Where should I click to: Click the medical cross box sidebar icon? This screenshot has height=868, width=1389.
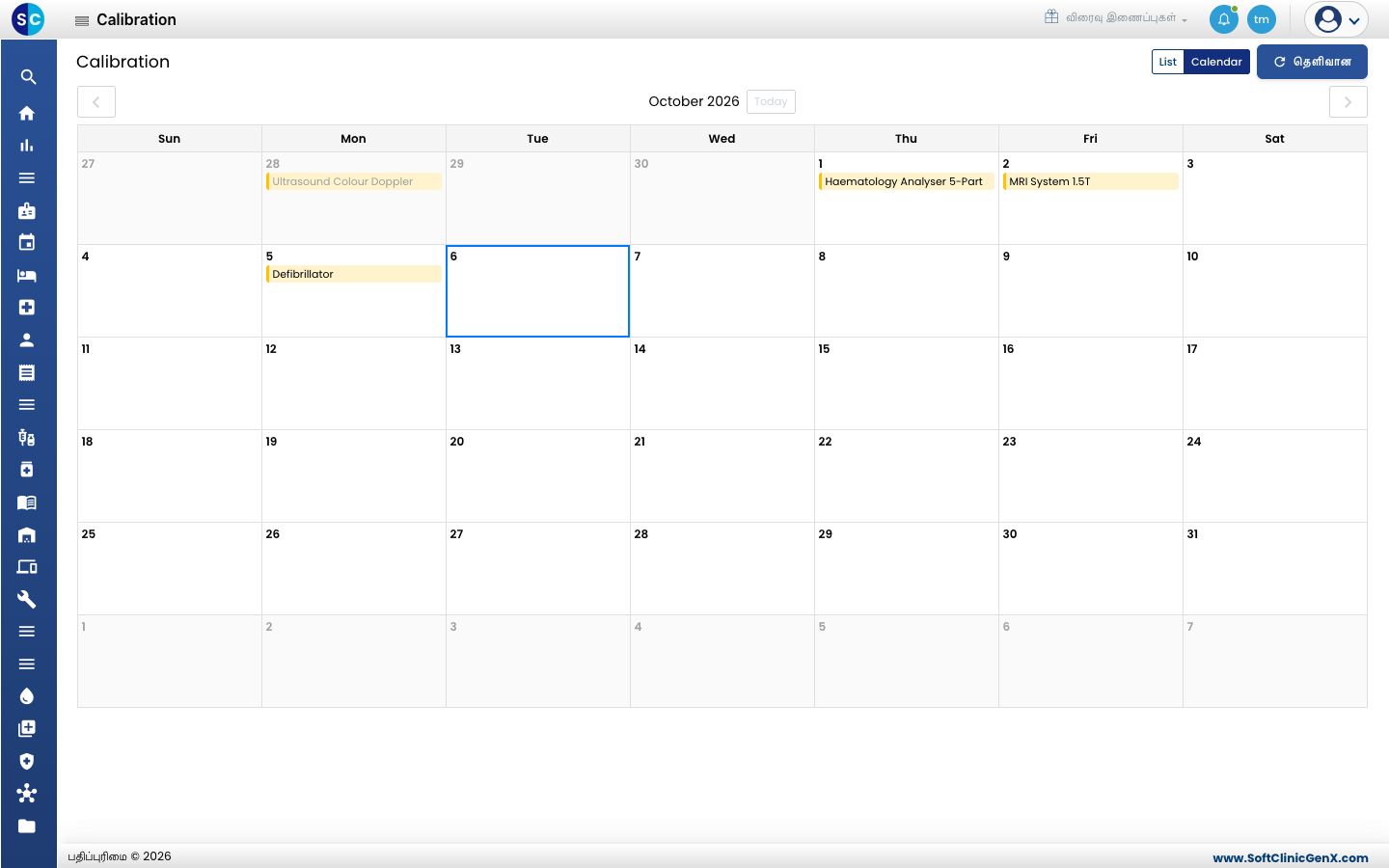(27, 308)
